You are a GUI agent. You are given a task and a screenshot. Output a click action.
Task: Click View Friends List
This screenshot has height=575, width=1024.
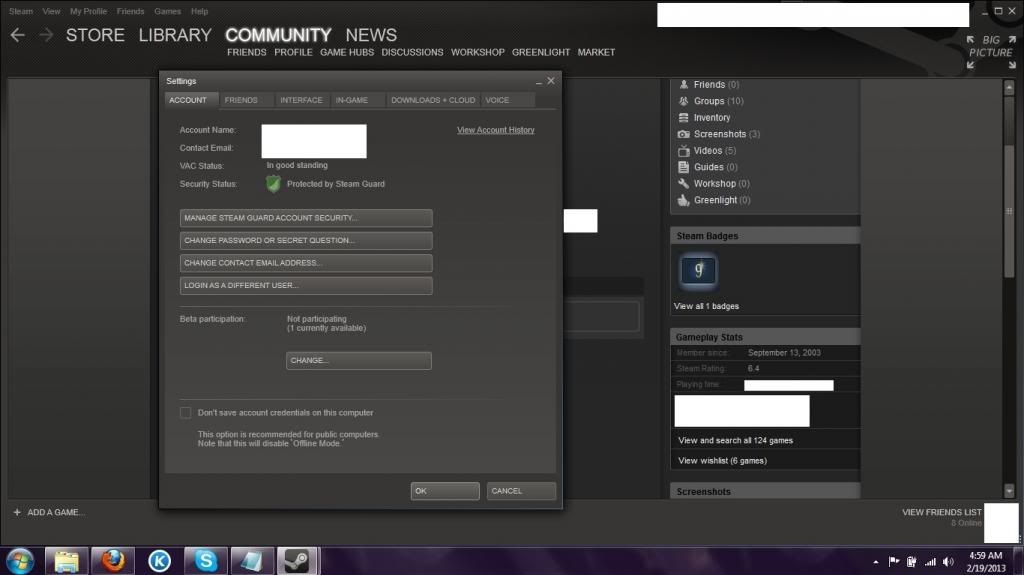[942, 512]
